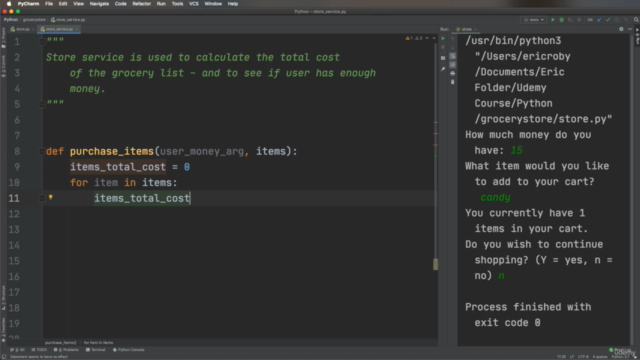
Task: Open the Terminal tool window
Action: pos(96,350)
